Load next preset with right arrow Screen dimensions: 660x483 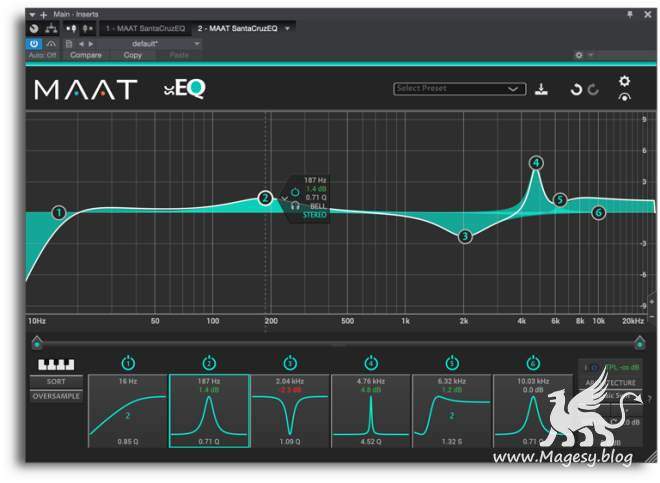(x=90, y=44)
